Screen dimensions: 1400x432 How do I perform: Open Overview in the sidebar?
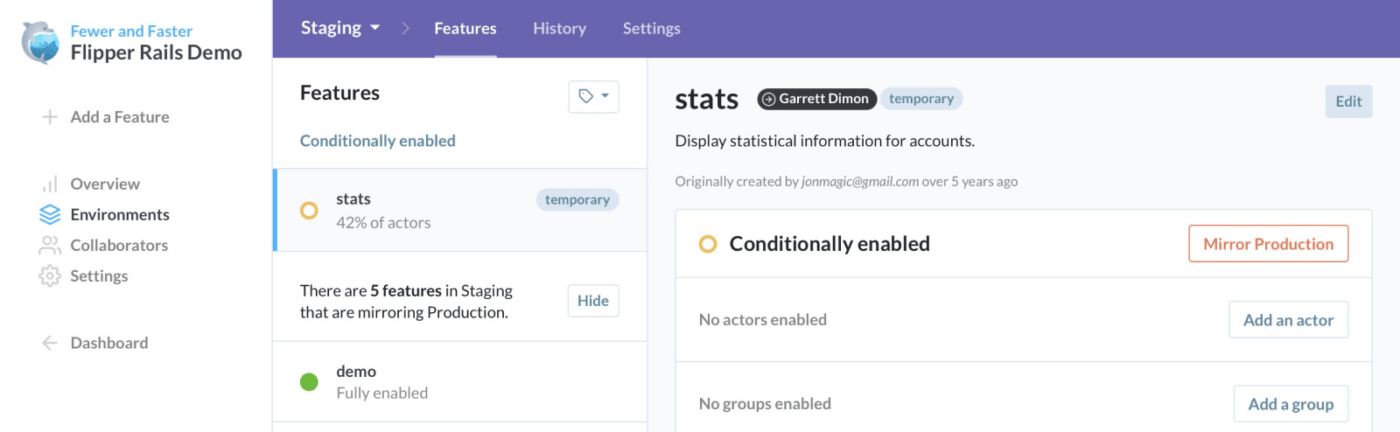tap(105, 184)
